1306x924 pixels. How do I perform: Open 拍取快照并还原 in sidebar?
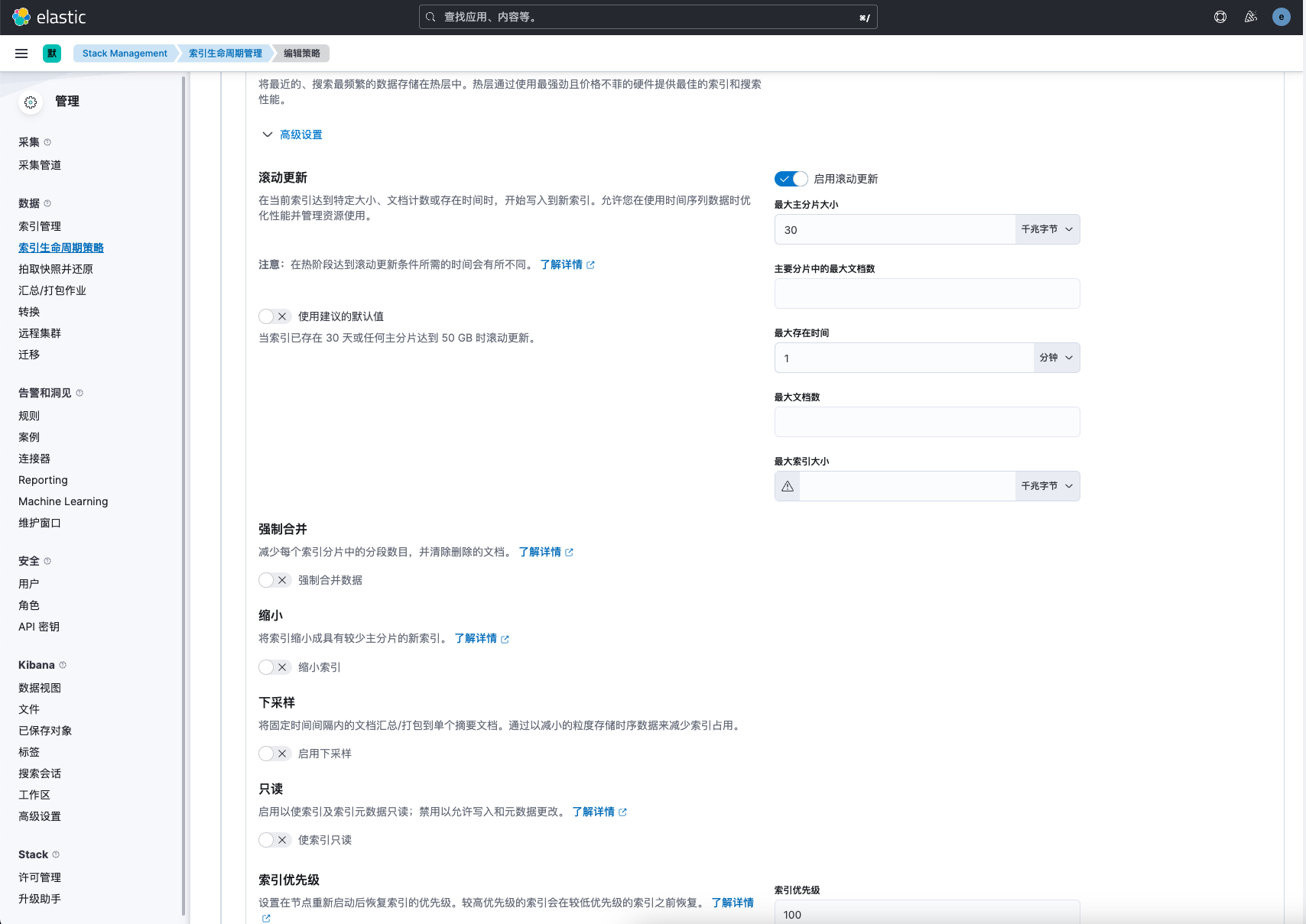coord(56,269)
